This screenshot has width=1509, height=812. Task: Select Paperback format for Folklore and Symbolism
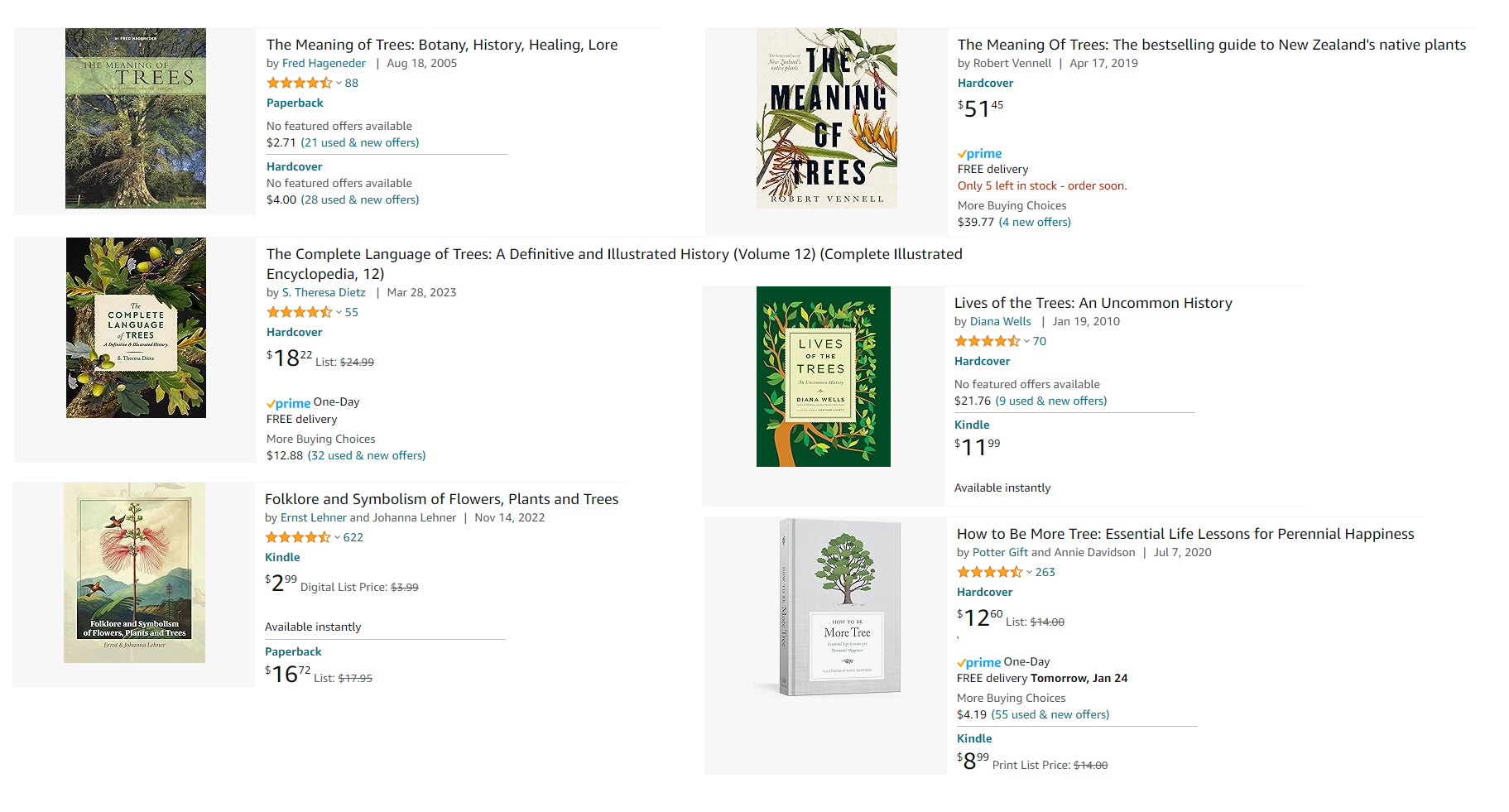pos(293,651)
